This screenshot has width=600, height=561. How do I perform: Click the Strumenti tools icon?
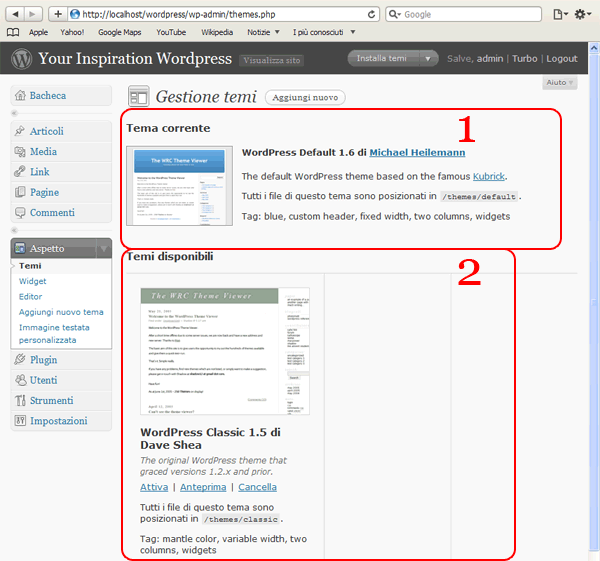tap(20, 400)
